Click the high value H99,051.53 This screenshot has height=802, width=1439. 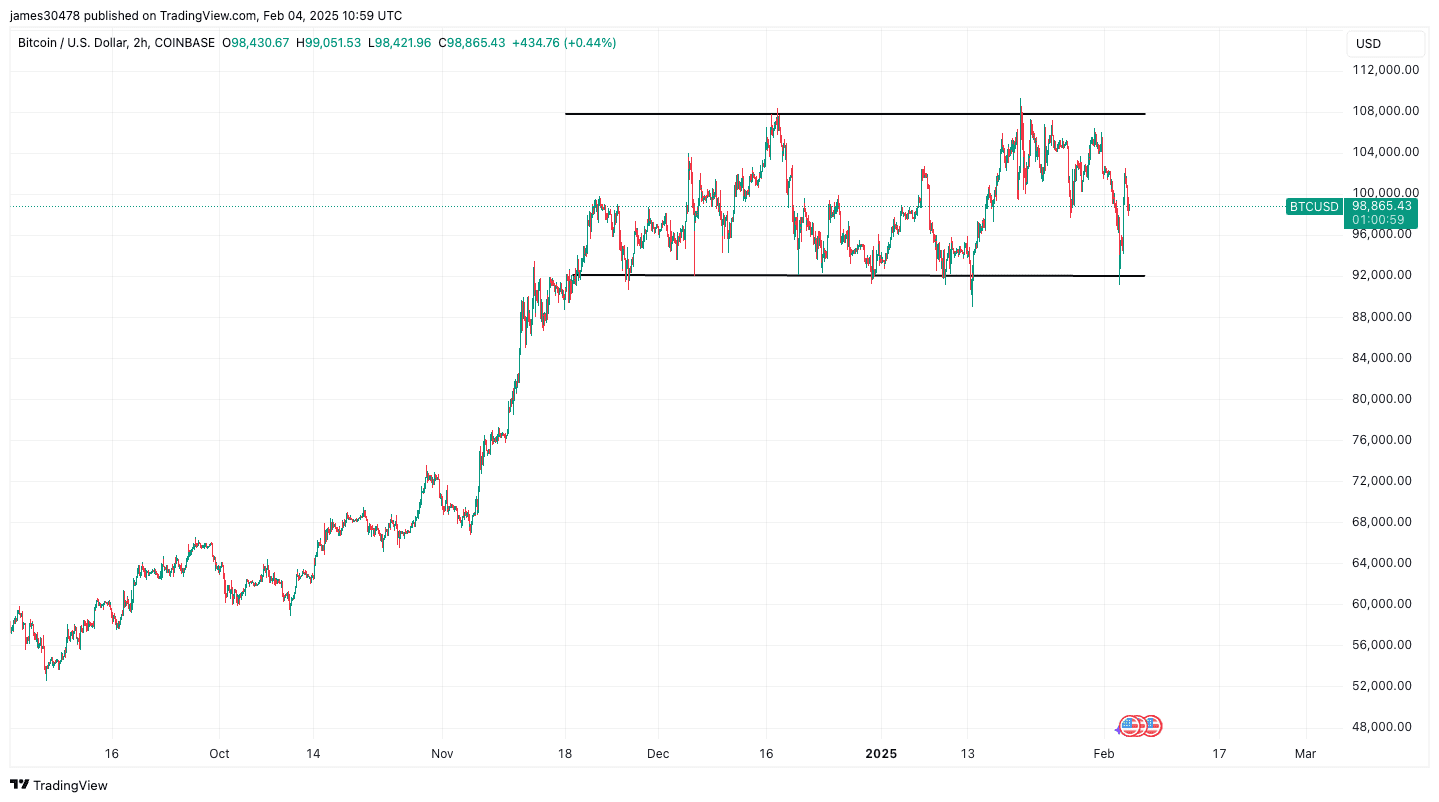point(329,43)
